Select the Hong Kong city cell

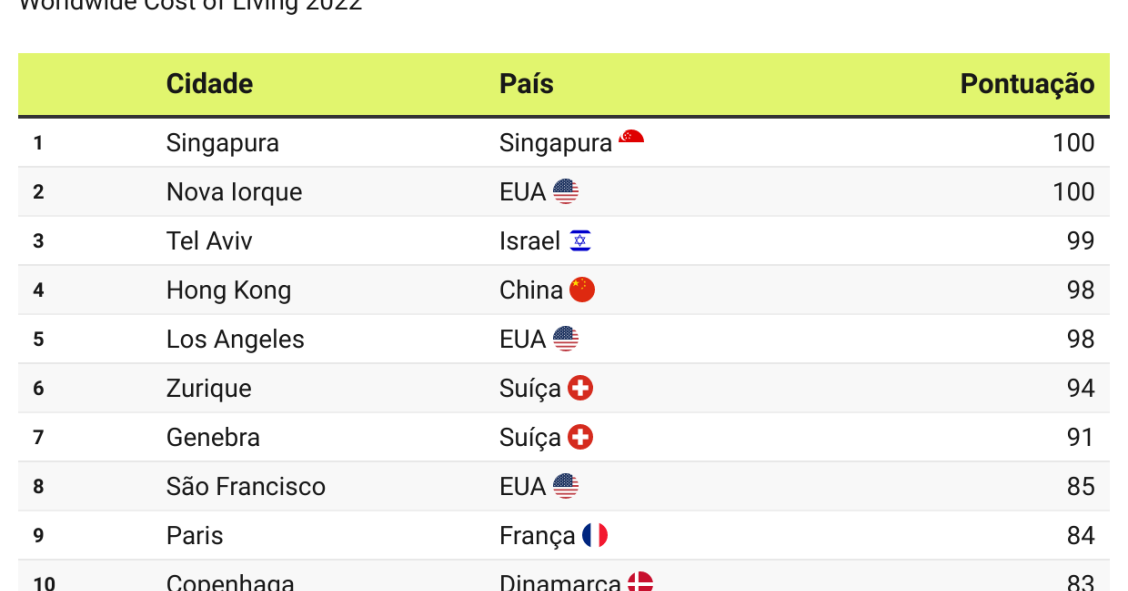228,290
